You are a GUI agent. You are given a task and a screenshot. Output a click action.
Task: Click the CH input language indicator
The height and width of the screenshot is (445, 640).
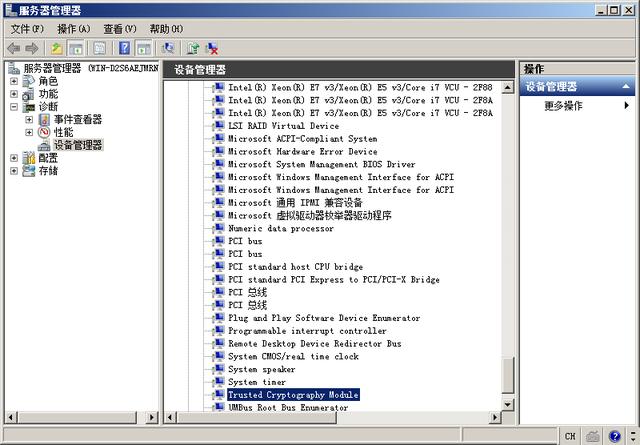569,435
